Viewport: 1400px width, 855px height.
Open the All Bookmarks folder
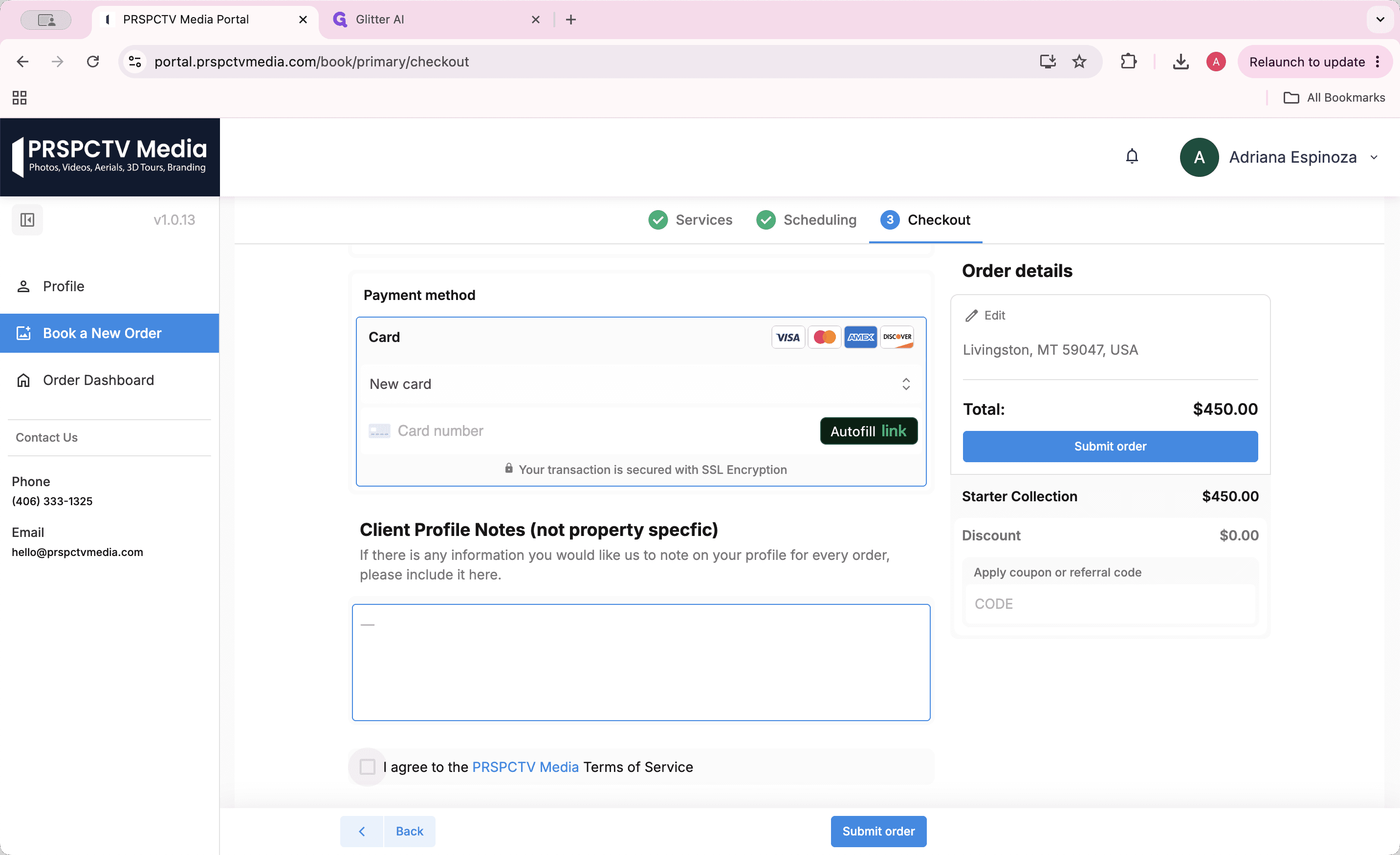pos(1334,98)
